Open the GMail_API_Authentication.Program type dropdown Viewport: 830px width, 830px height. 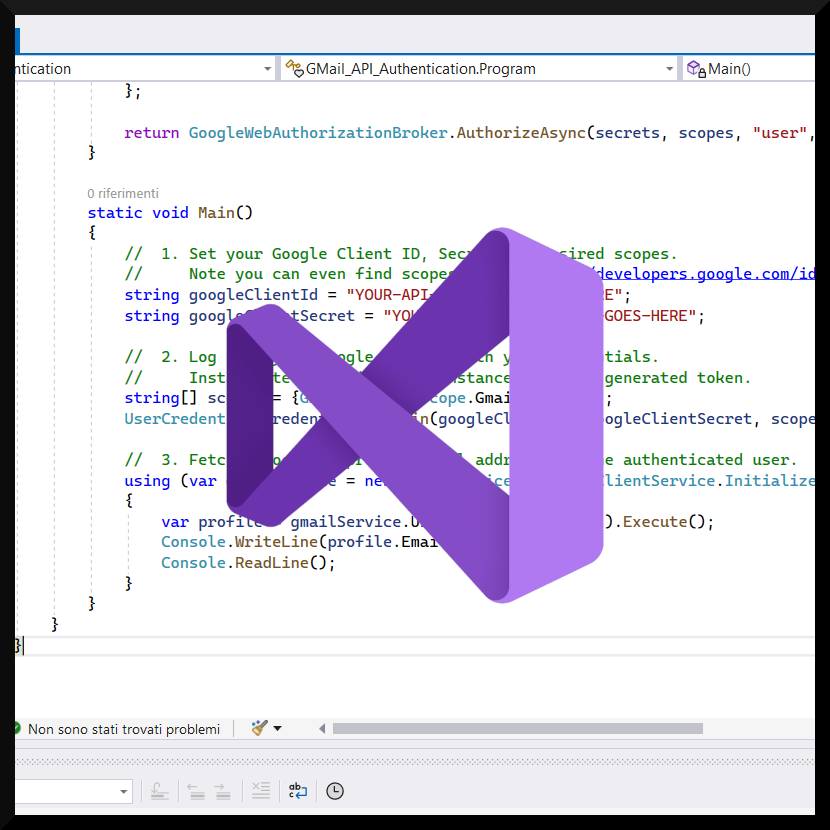click(x=668, y=68)
